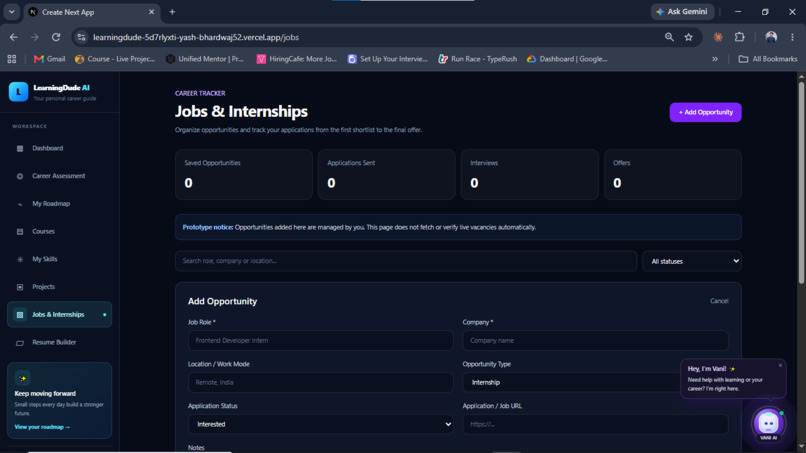806x453 pixels.
Task: Click the + Add Opportunity button
Action: coord(705,112)
